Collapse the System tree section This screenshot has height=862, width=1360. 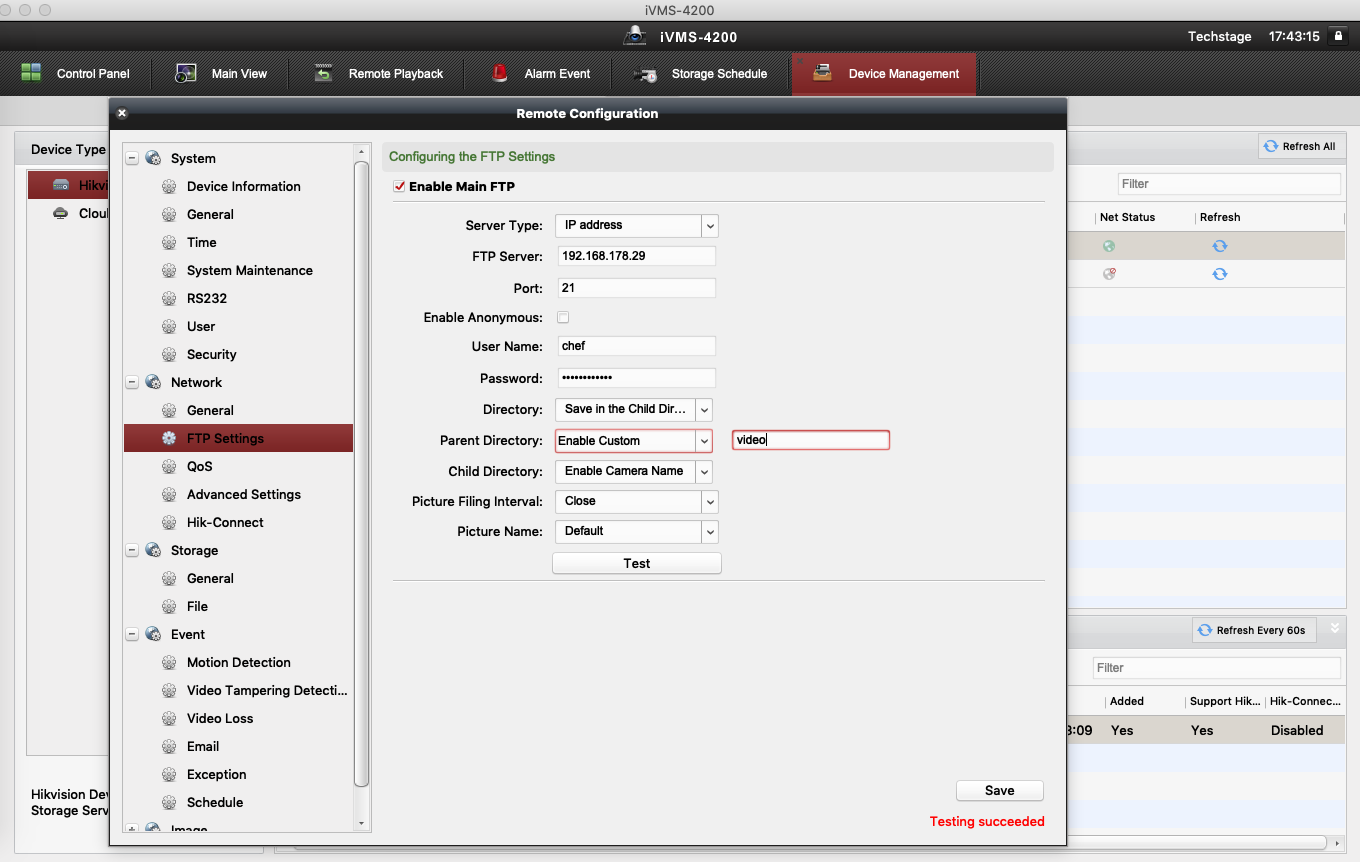point(132,158)
